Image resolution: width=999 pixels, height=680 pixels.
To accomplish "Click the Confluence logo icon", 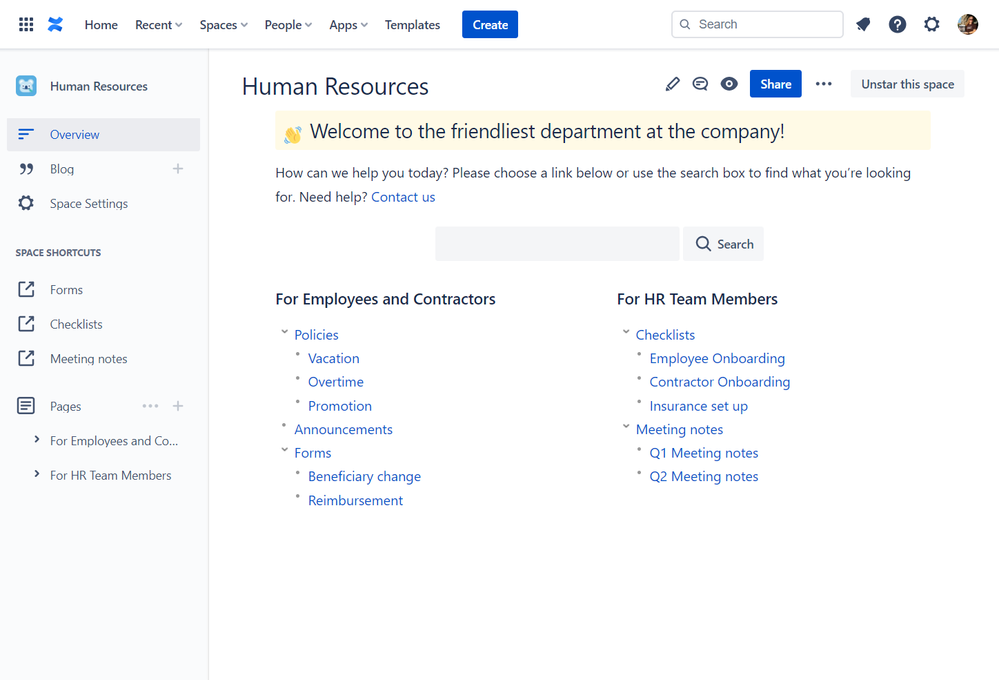I will tap(55, 24).
